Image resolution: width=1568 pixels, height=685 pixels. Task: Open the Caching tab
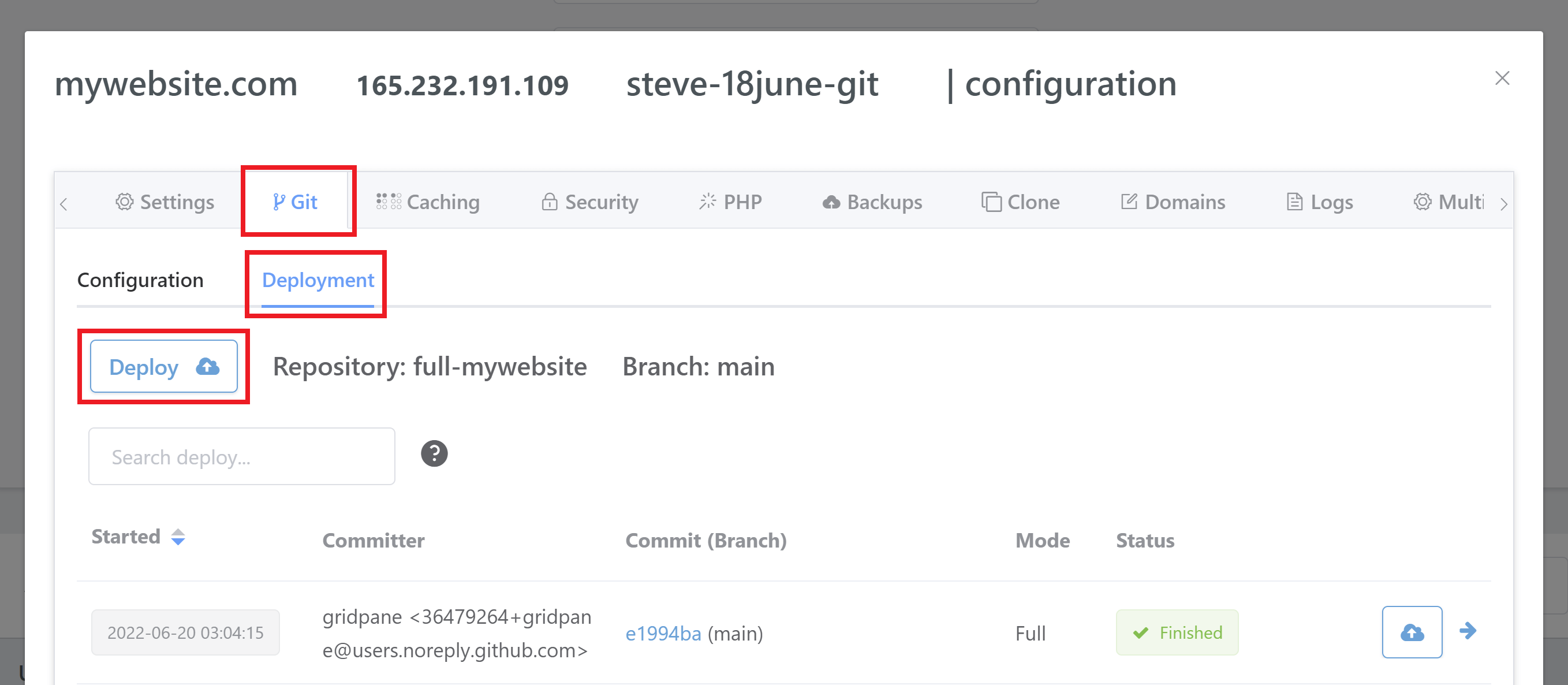[428, 202]
